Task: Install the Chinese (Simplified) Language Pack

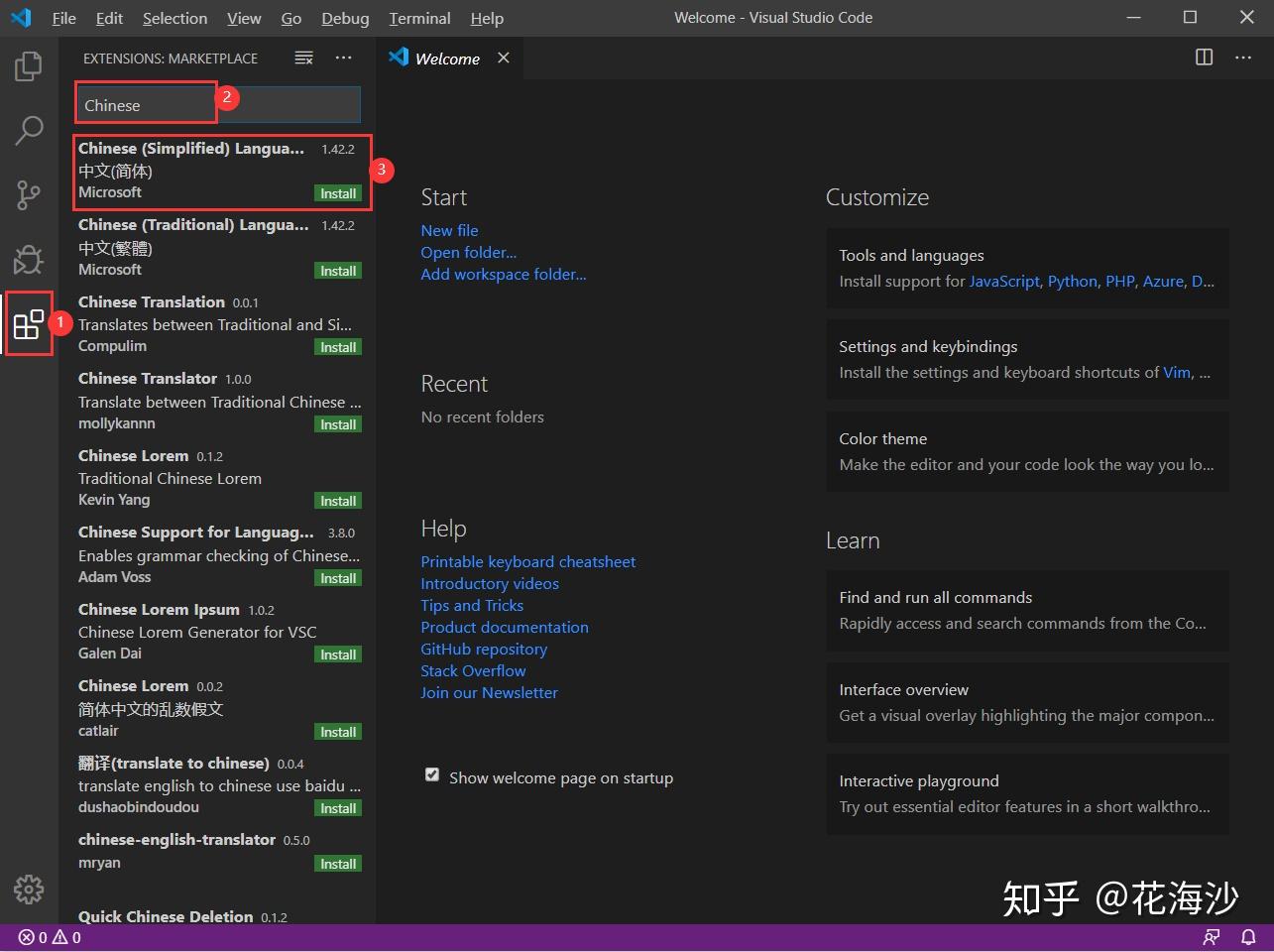Action: tap(338, 193)
